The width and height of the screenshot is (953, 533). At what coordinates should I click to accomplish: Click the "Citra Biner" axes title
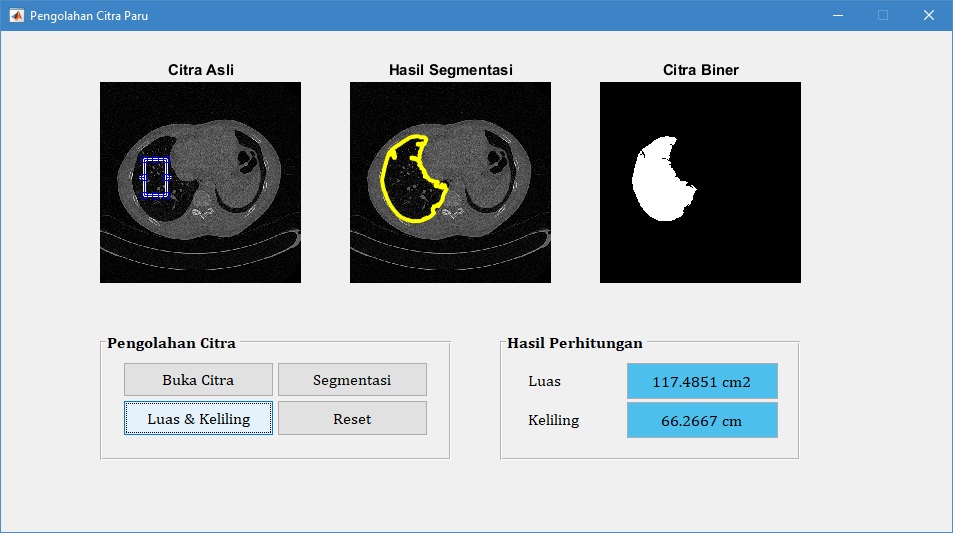[x=700, y=70]
